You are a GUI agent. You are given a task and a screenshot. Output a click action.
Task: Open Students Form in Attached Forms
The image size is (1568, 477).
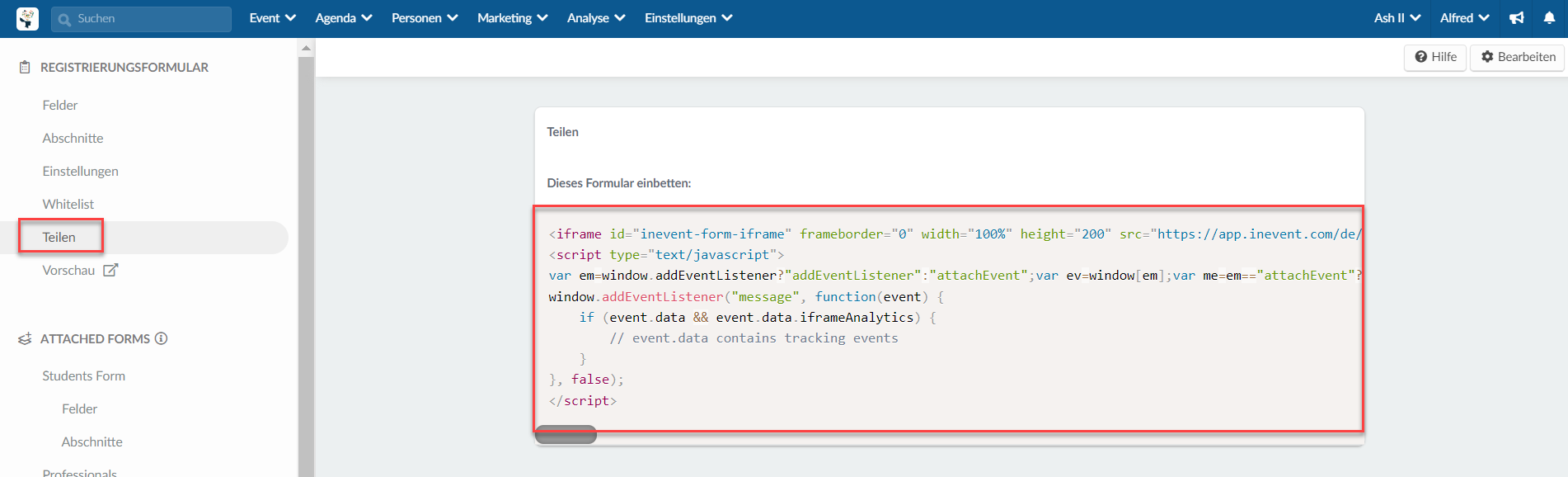pyautogui.click(x=83, y=375)
